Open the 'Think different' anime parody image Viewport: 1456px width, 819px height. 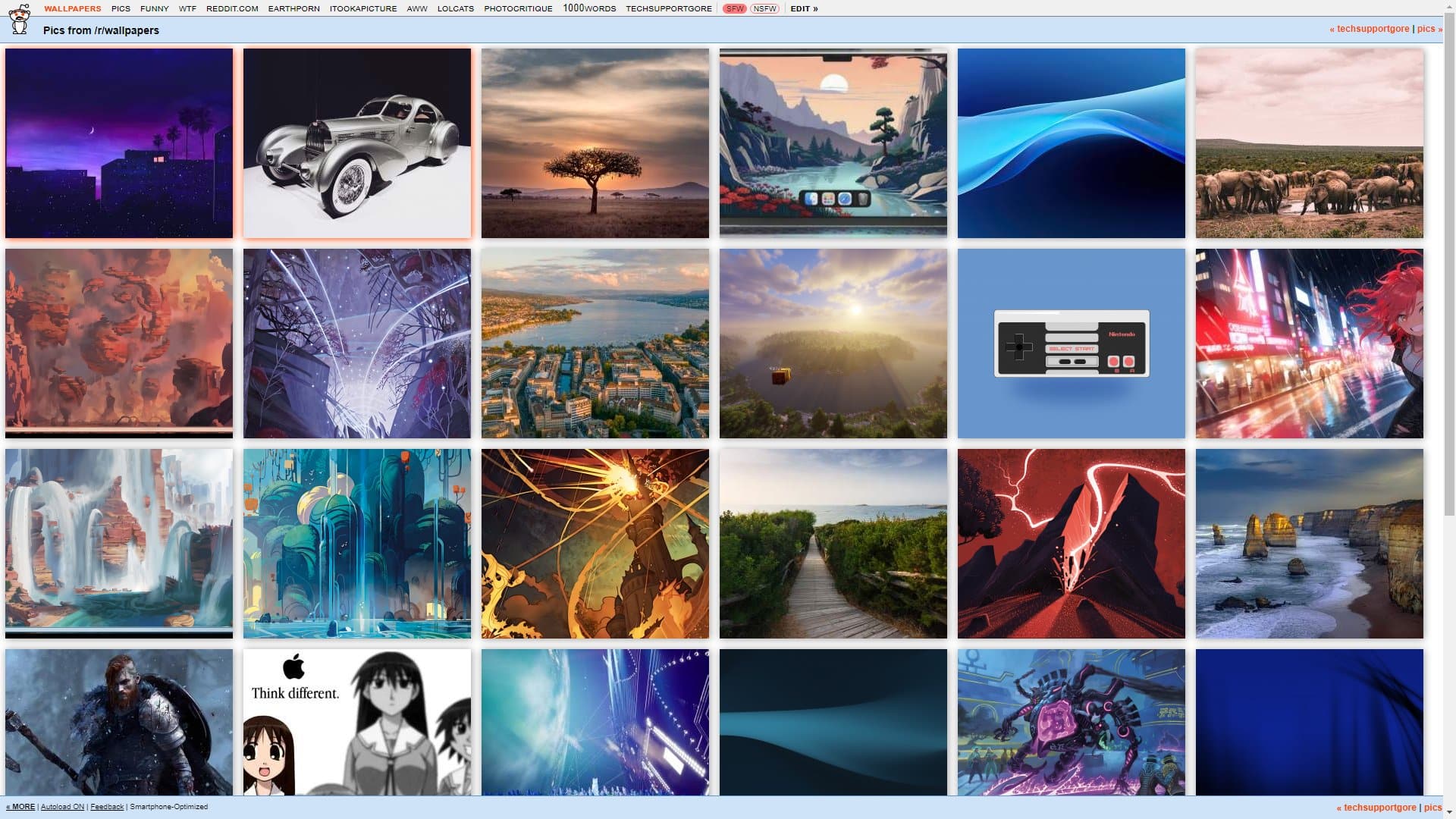pos(357,720)
